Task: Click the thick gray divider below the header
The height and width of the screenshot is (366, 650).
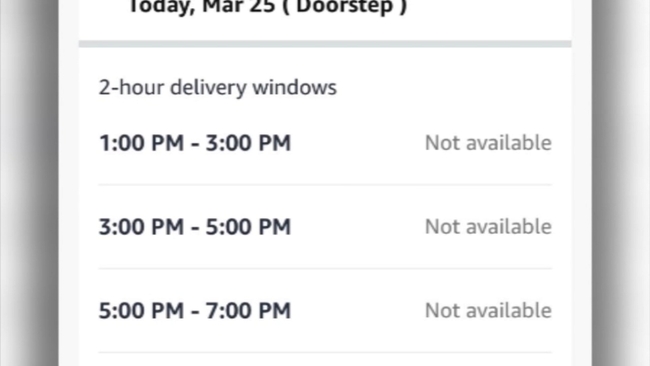Action: click(x=325, y=44)
